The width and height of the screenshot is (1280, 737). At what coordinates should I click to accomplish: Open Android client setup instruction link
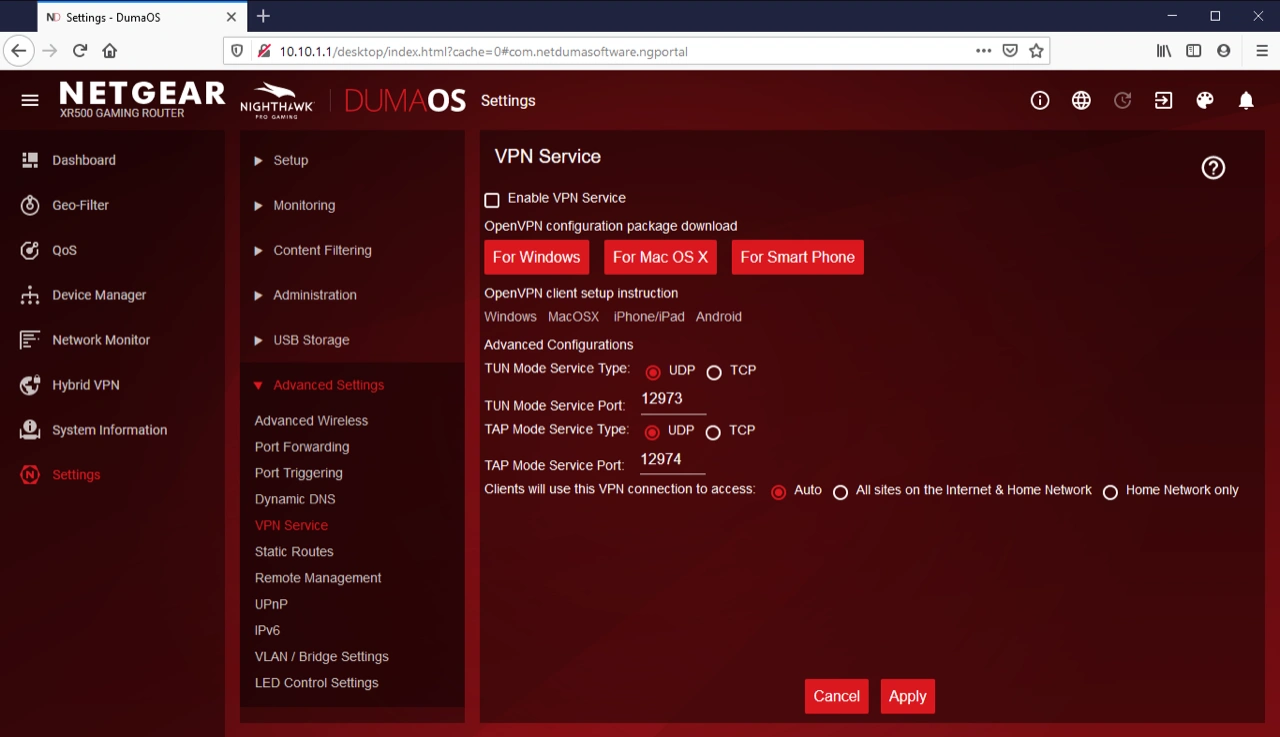719,317
